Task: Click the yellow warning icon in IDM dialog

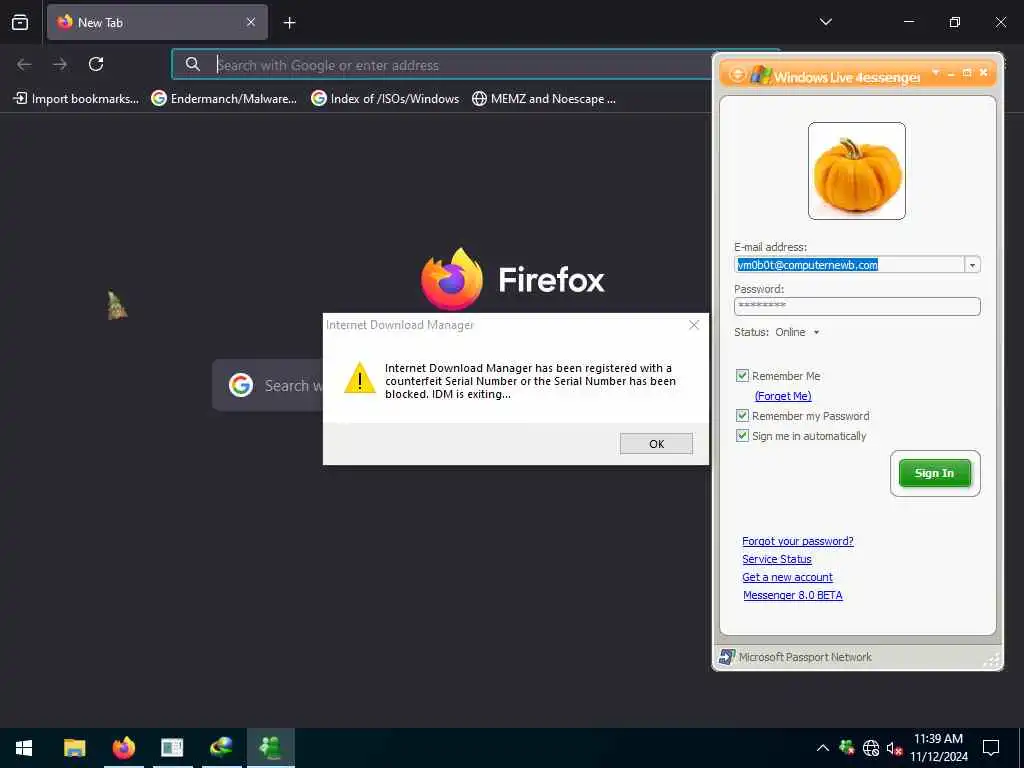Action: 359,379
